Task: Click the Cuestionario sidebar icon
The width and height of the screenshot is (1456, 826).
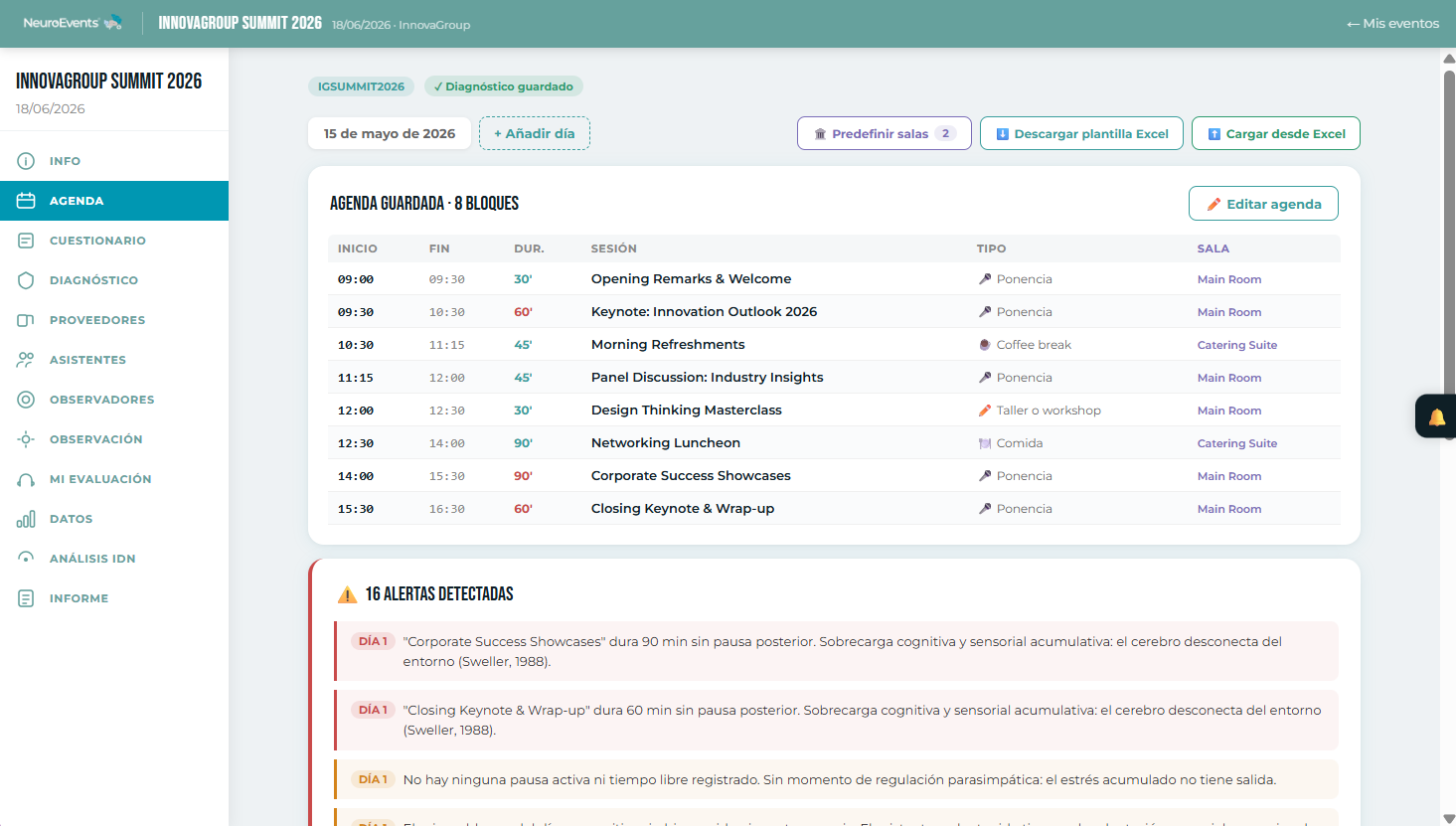Action: point(26,241)
